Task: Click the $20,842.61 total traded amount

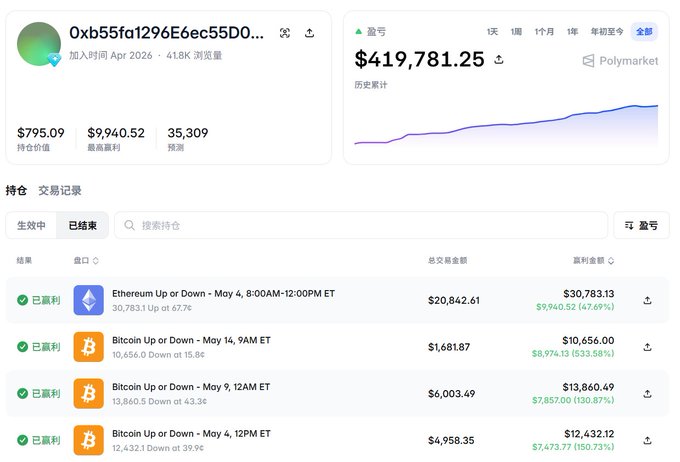Action: click(454, 300)
